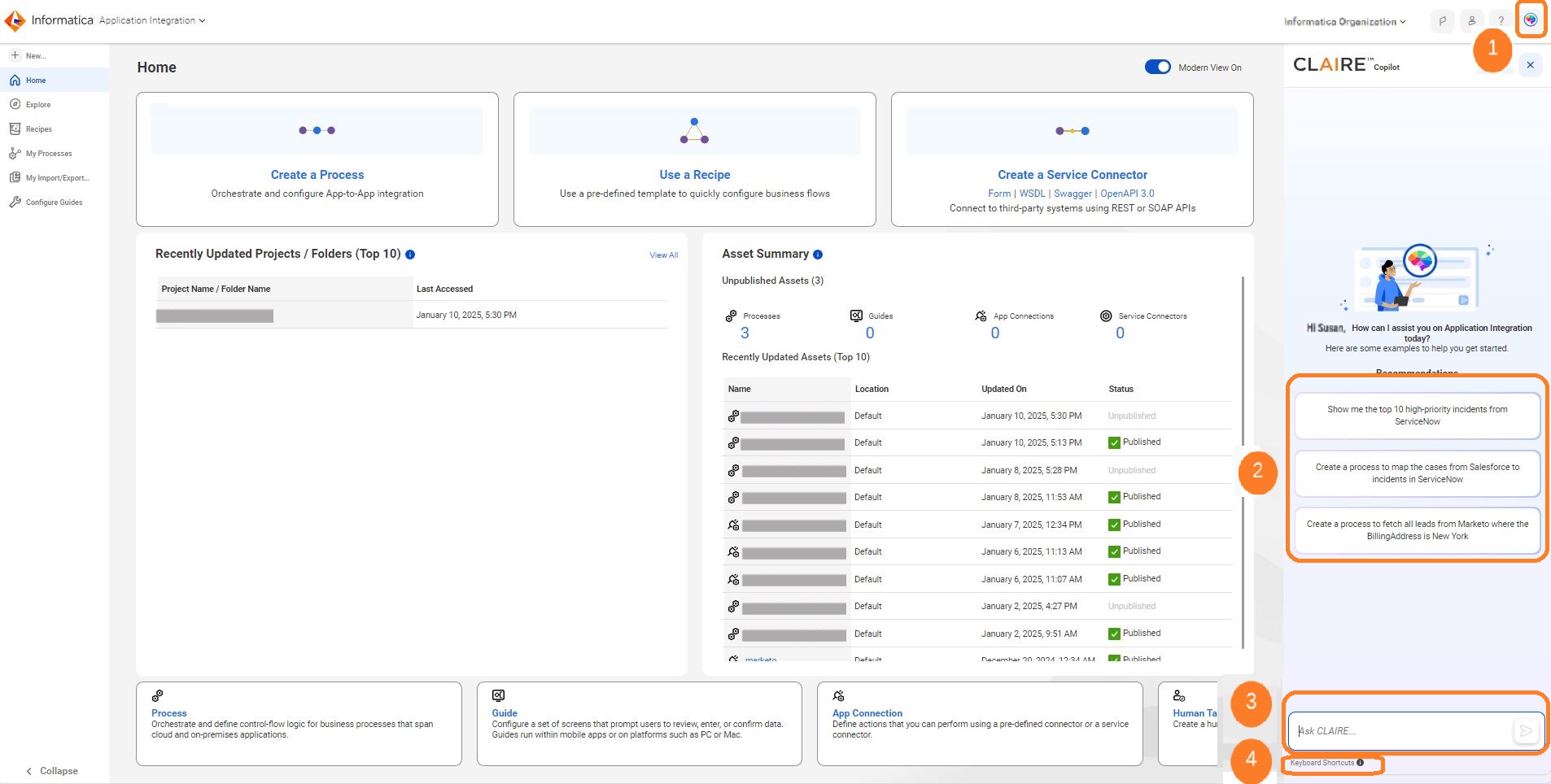This screenshot has height=784, width=1551.
Task: Click the help question mark icon
Action: (x=1501, y=21)
